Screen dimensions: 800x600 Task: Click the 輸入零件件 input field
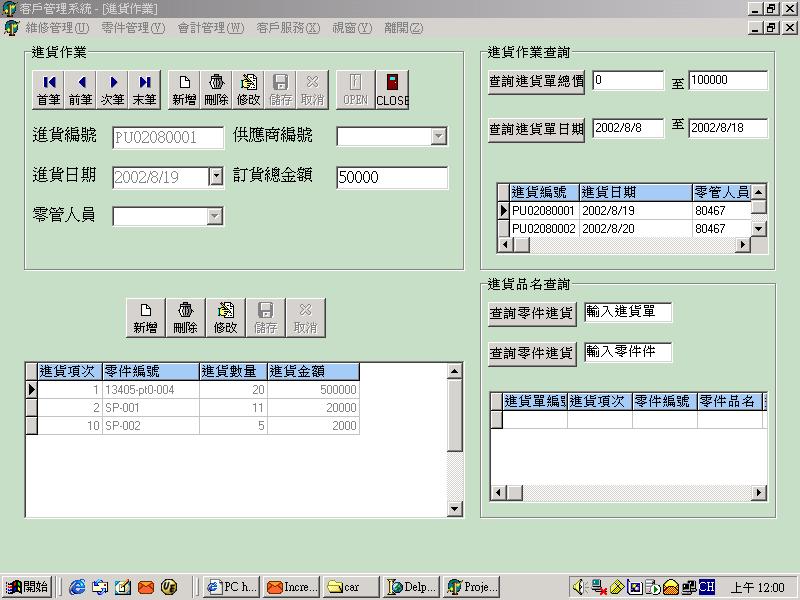[x=628, y=352]
